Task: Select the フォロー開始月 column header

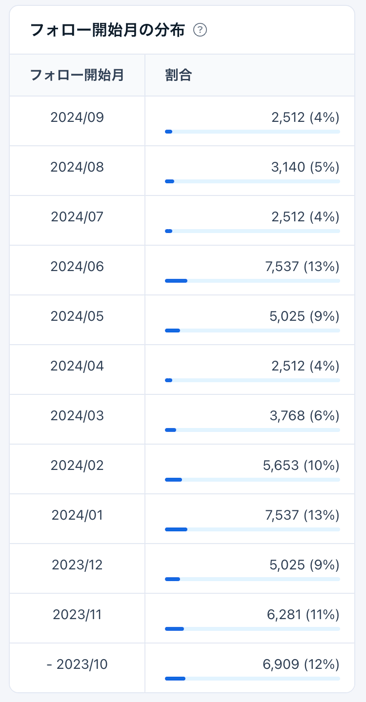Action: 77,75
